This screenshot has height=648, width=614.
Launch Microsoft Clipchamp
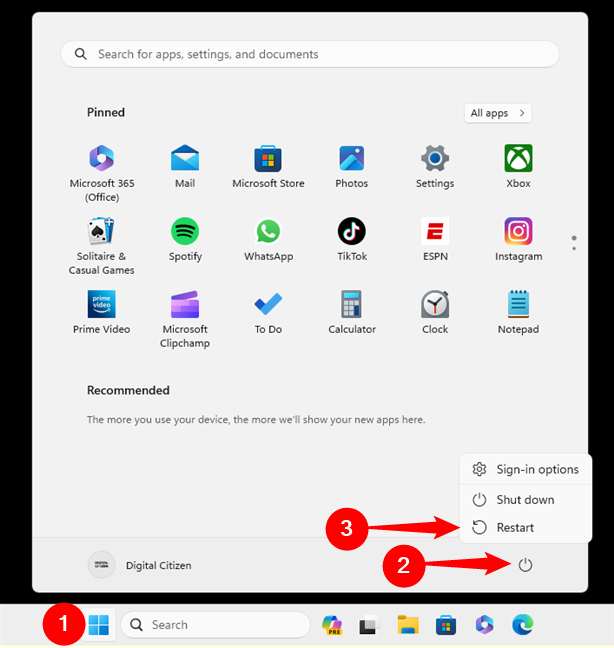[x=185, y=319]
